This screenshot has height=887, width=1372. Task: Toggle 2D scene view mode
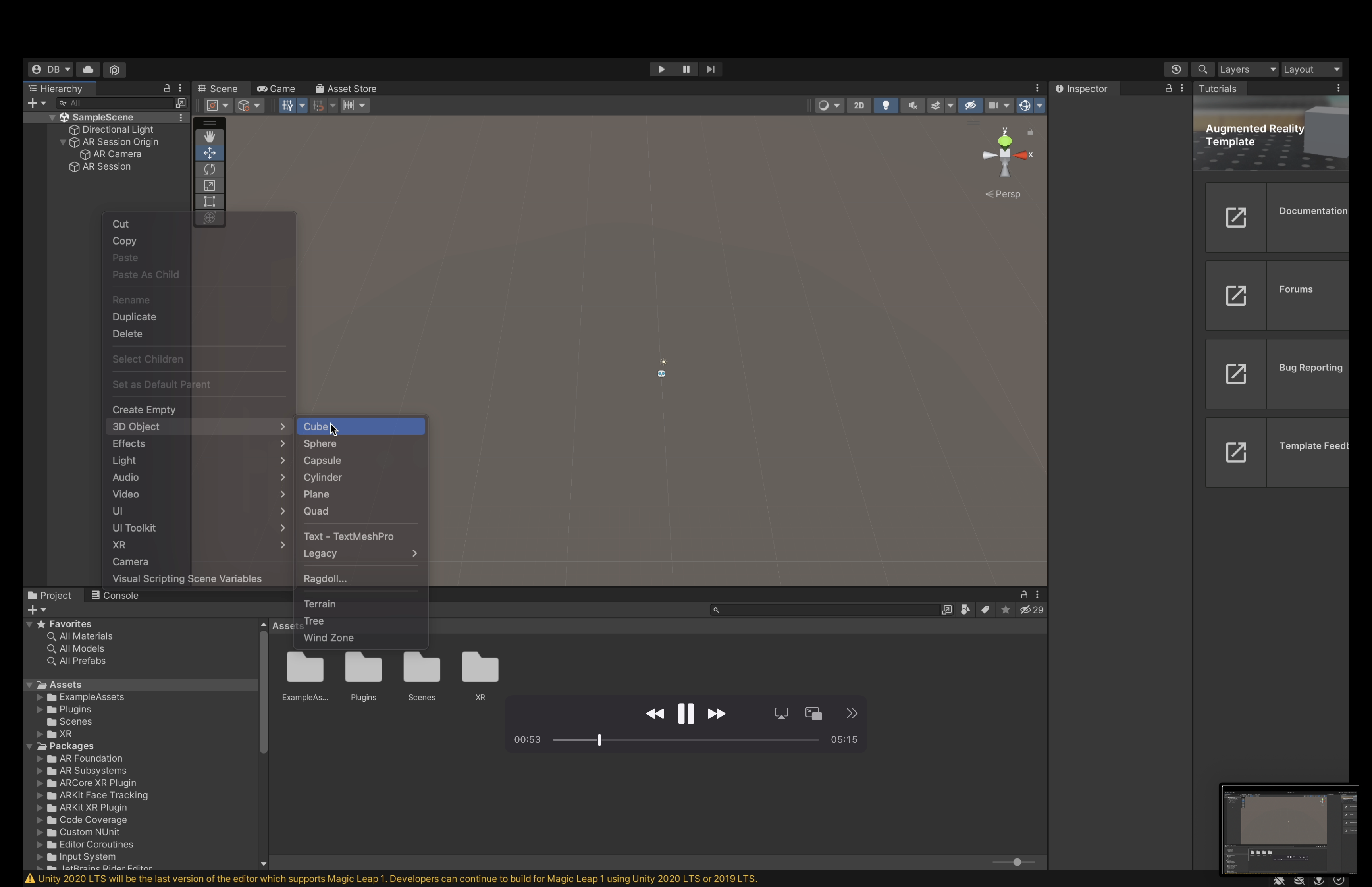tap(858, 105)
